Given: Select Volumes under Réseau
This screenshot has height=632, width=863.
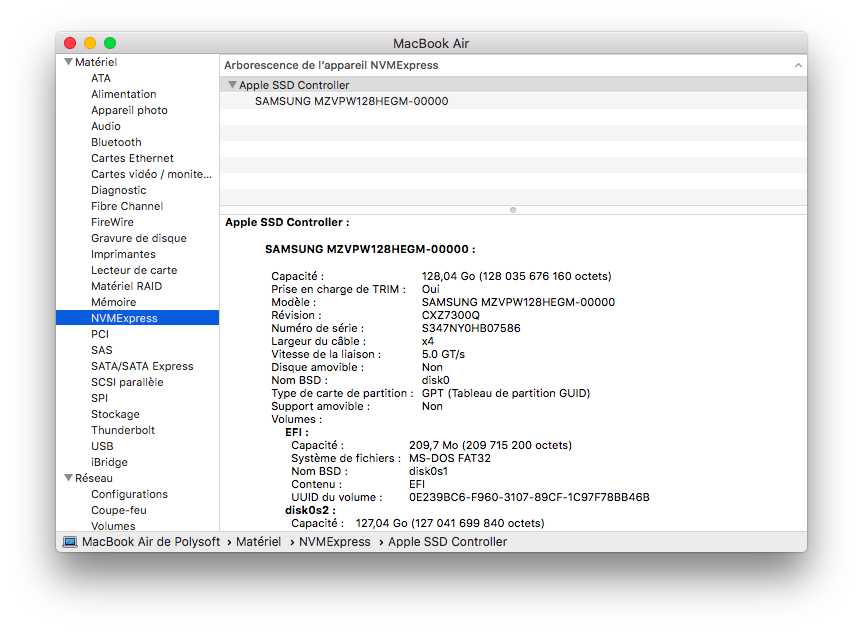Looking at the screenshot, I should 113,525.
